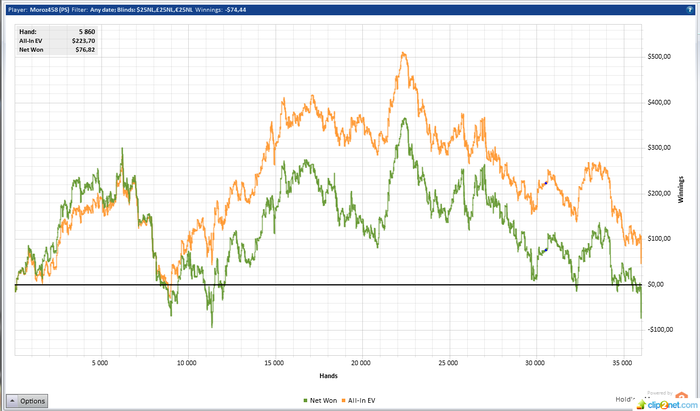Click the 'All-In EV' label in the info box
The width and height of the screenshot is (700, 411).
tap(31, 41)
